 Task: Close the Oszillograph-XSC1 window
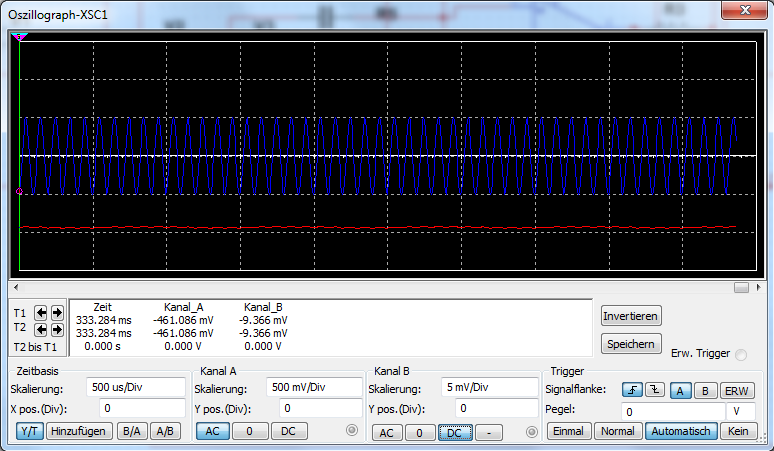click(x=745, y=10)
